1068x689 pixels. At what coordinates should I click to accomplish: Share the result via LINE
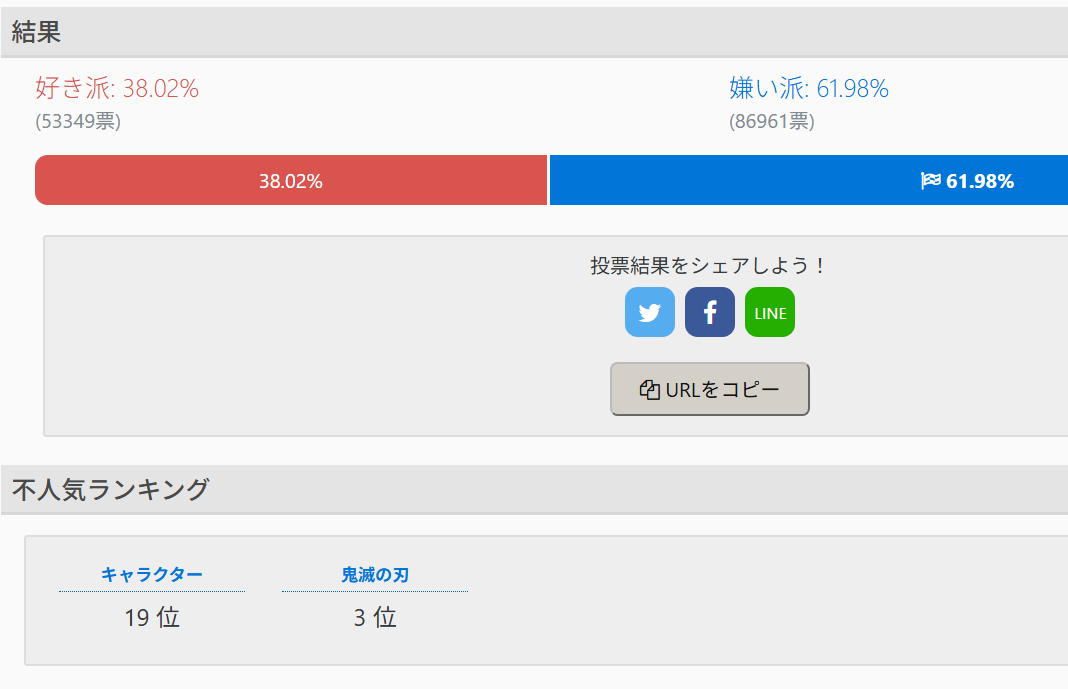click(x=770, y=312)
